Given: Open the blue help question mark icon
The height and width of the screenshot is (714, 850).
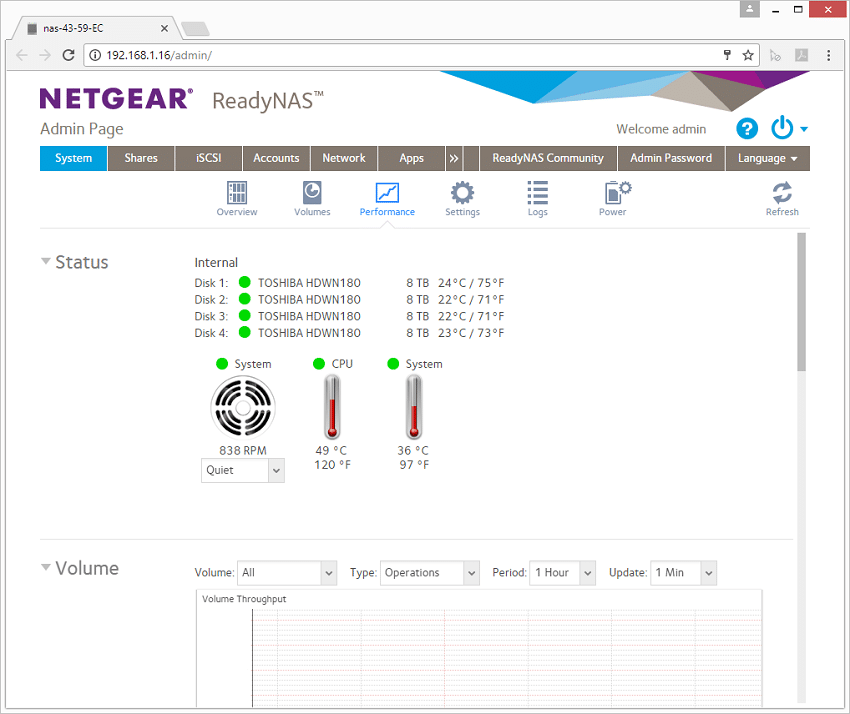Looking at the screenshot, I should coord(747,129).
